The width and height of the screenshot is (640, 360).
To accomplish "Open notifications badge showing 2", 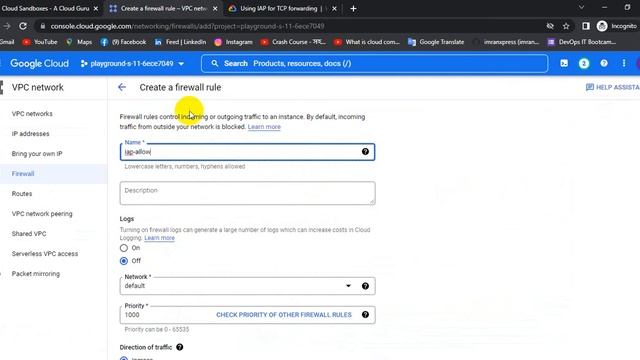I will click(x=584, y=63).
